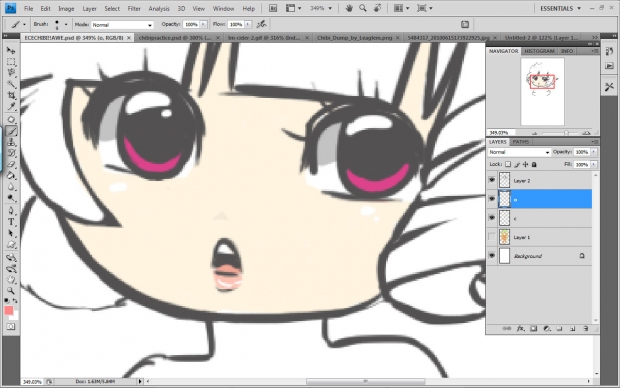The image size is (620, 388).
Task: Show Layer 1 visibility
Action: coord(492,237)
